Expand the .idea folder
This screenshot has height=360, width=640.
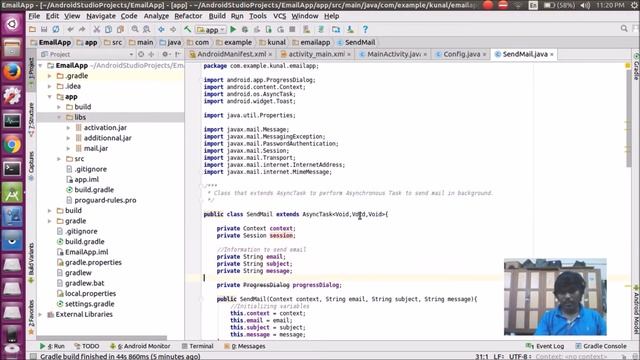click(50, 86)
